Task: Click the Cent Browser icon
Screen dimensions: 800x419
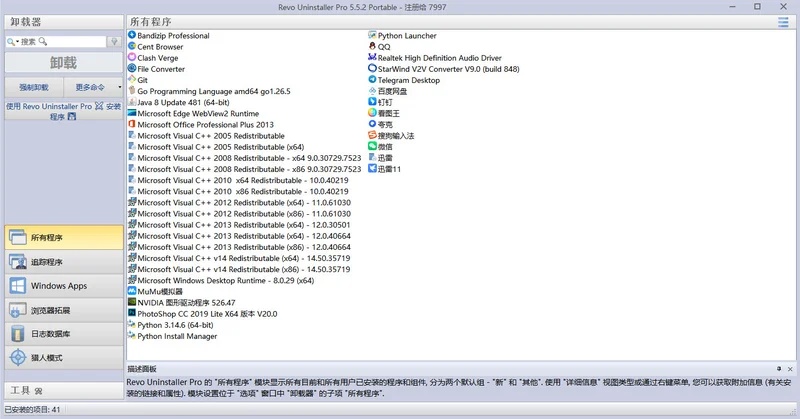Action: tap(132, 46)
